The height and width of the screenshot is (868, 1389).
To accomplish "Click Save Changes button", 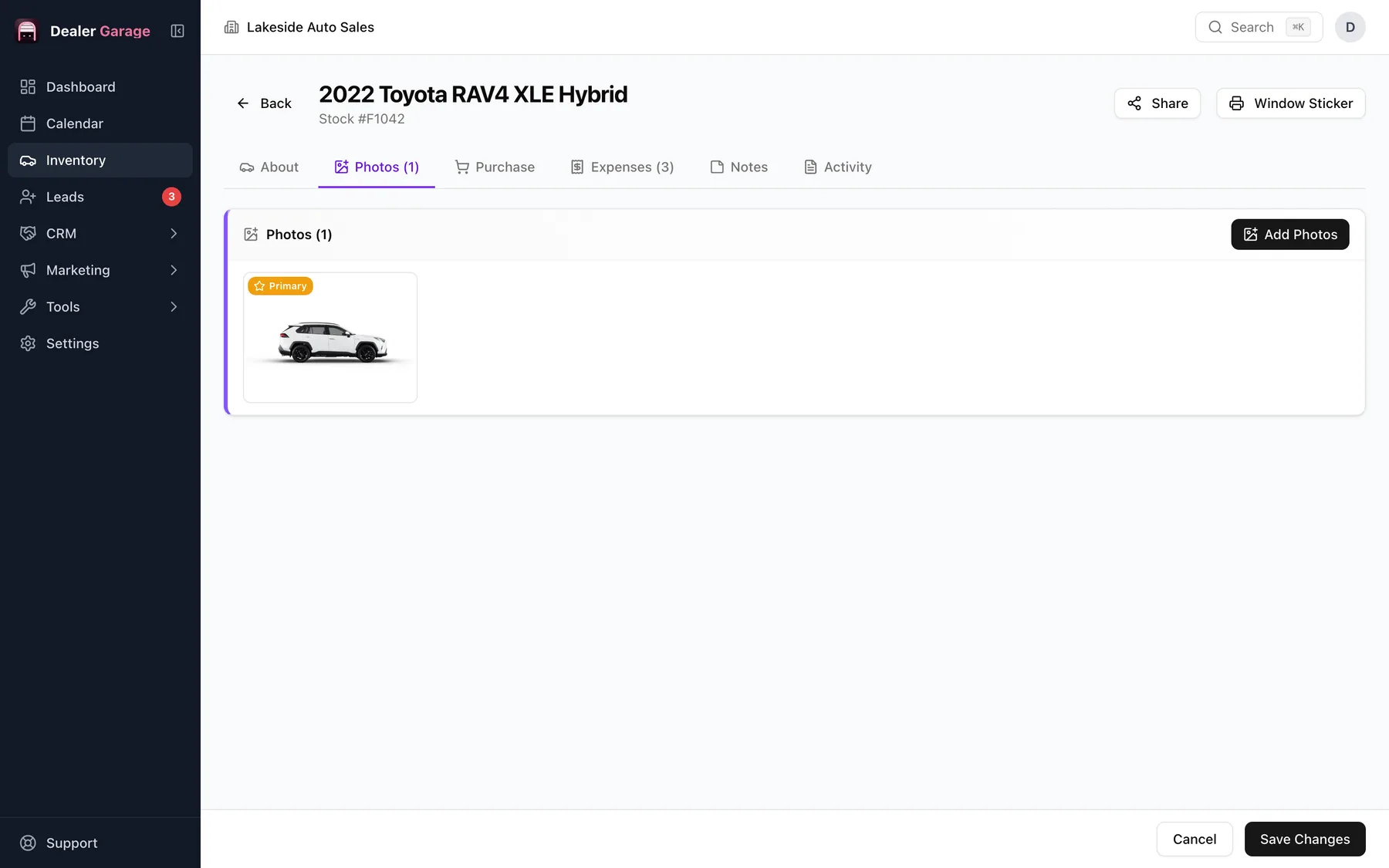I will (x=1305, y=839).
